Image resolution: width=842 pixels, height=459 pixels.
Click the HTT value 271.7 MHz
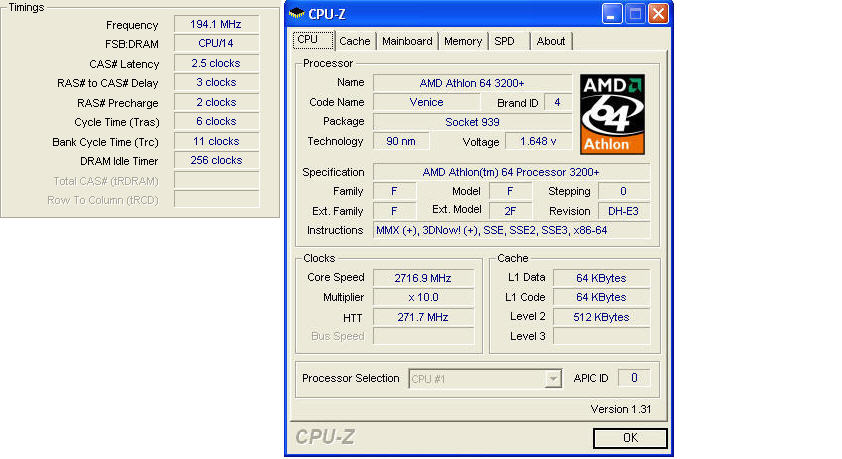[423, 317]
